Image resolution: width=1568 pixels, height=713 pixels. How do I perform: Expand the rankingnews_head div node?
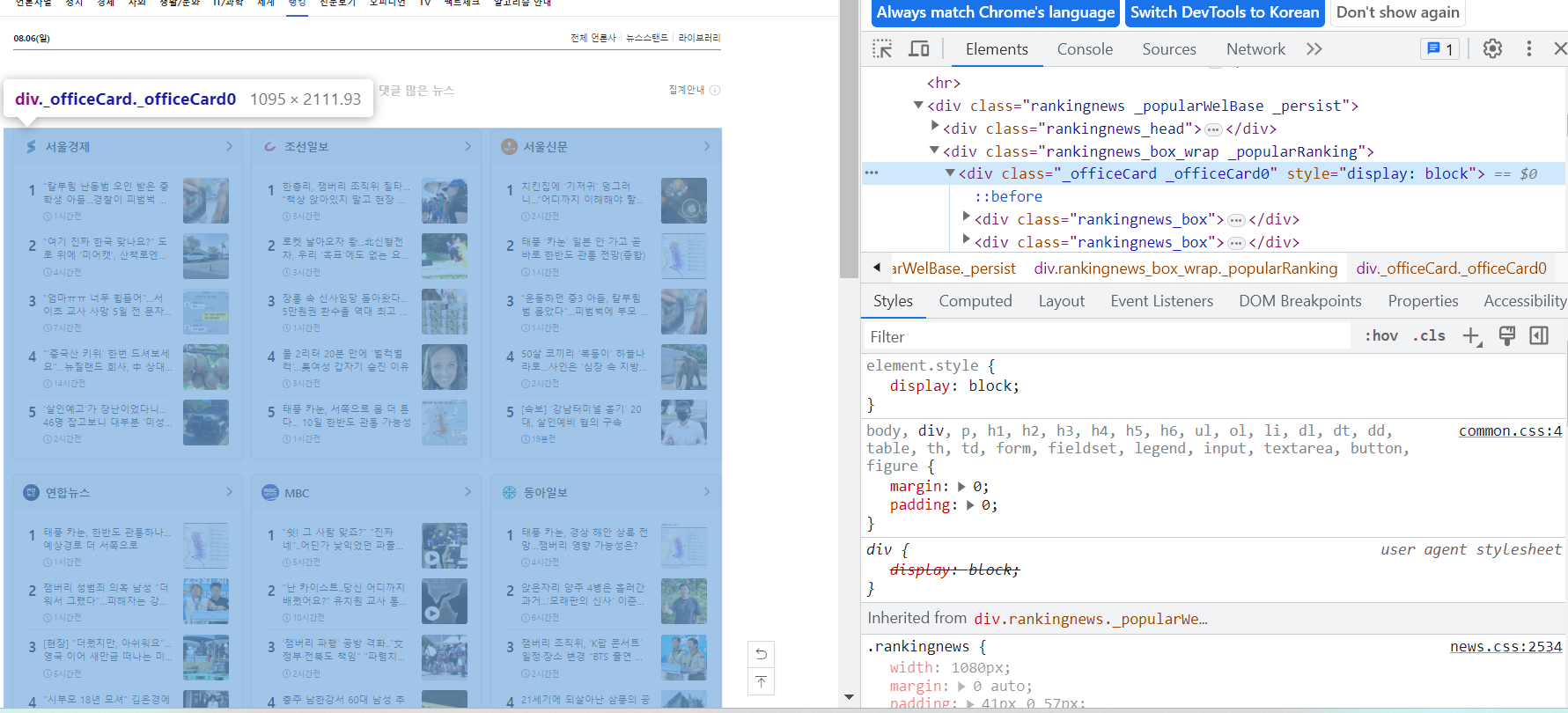[x=935, y=127]
